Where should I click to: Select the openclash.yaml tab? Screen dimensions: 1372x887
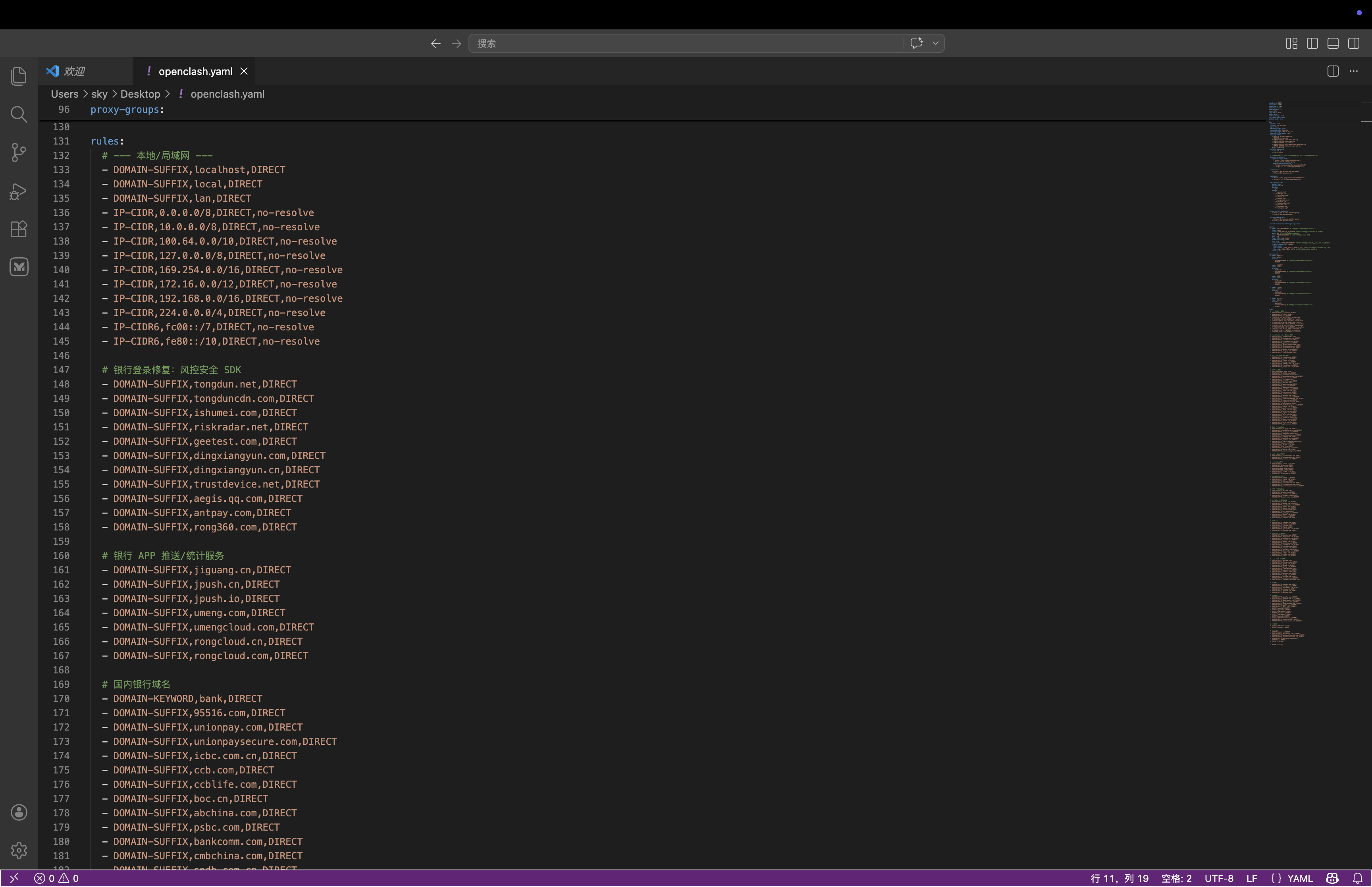coord(195,71)
